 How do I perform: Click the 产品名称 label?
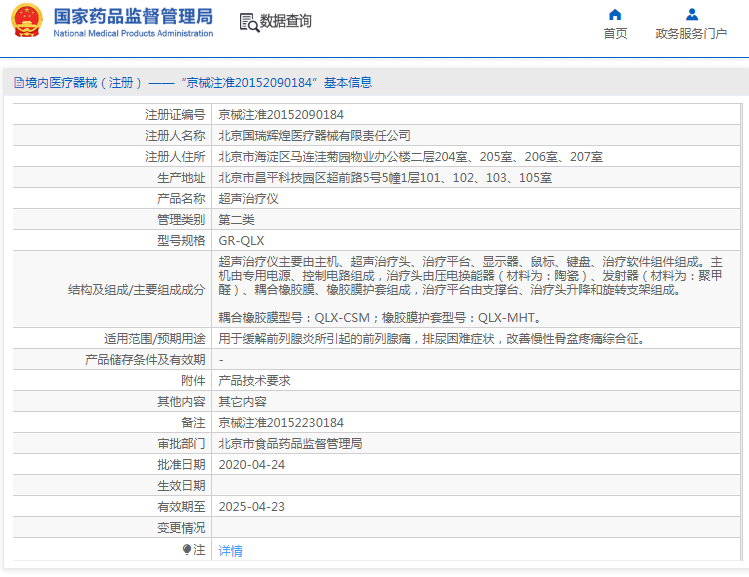click(x=181, y=199)
